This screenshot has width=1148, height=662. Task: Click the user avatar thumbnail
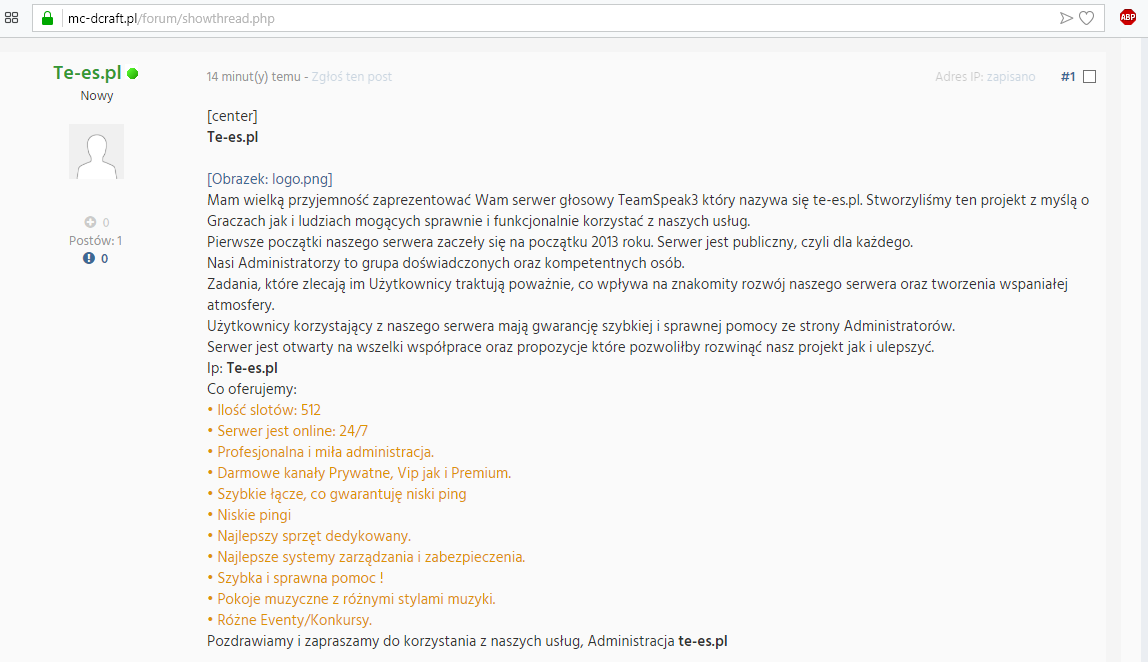(96, 152)
